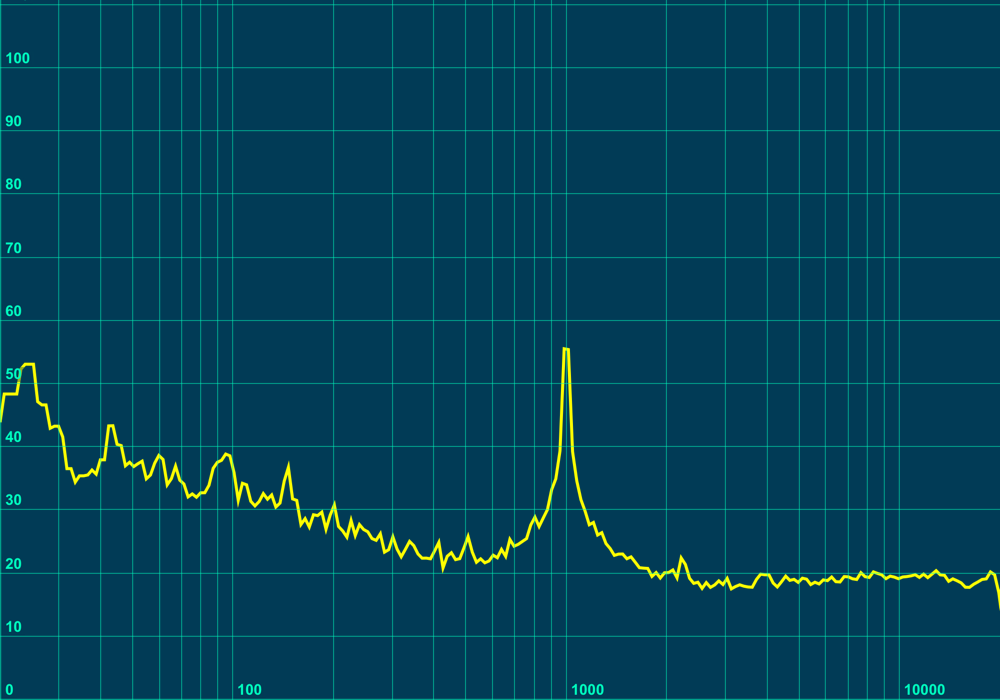Select the 100 label on the frequency axis
The height and width of the screenshot is (700, 1000).
point(249,688)
